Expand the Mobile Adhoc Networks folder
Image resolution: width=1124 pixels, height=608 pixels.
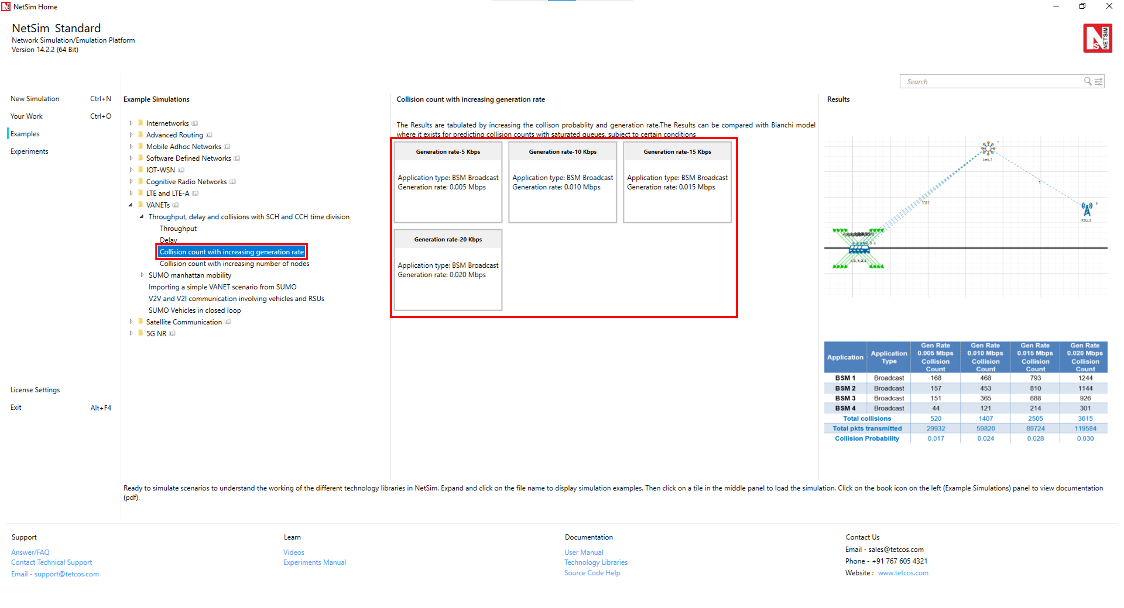[x=130, y=147]
